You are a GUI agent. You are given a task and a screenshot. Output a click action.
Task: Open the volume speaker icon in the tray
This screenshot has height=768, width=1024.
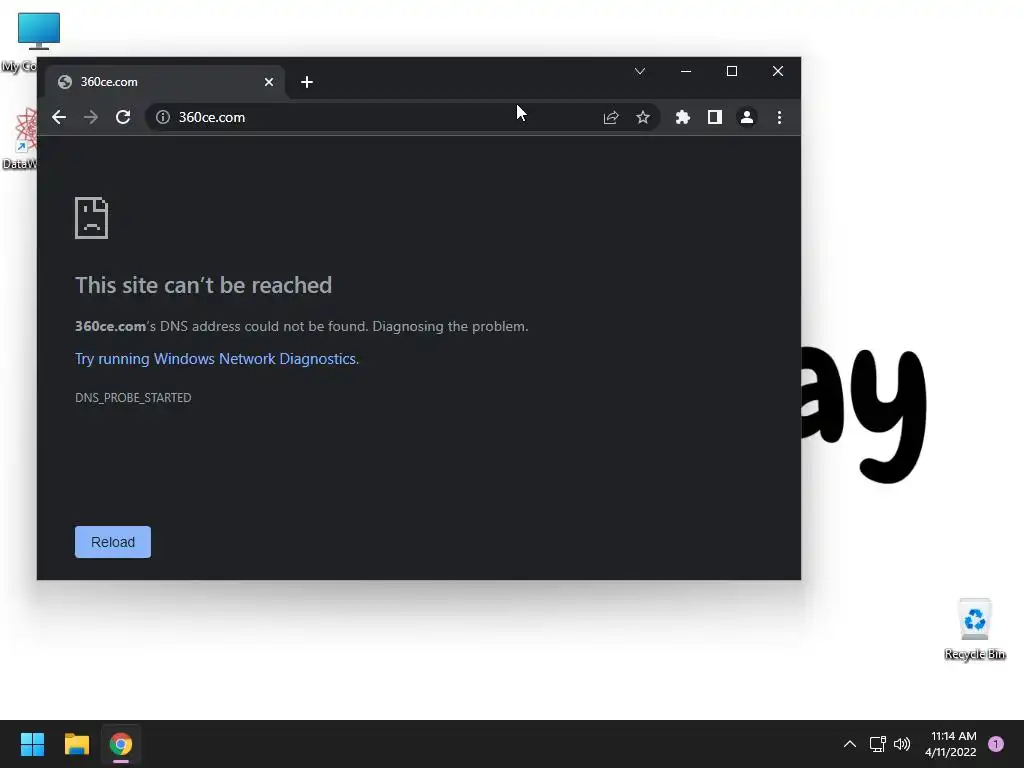pyautogui.click(x=902, y=744)
